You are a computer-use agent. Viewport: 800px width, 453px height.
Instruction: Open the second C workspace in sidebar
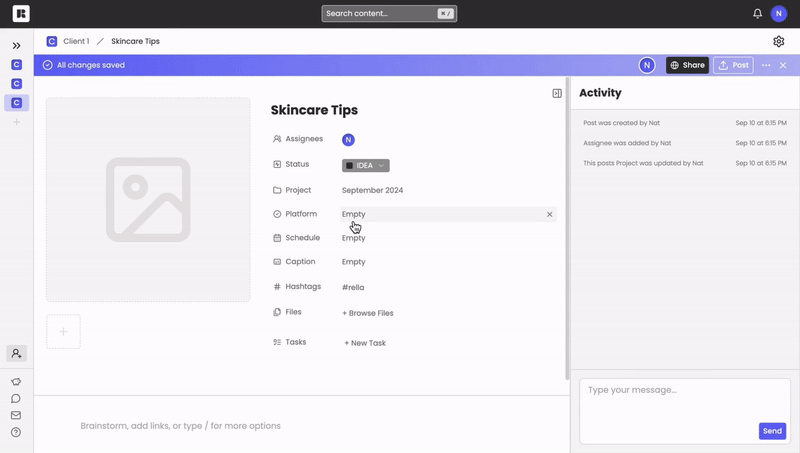coord(16,84)
